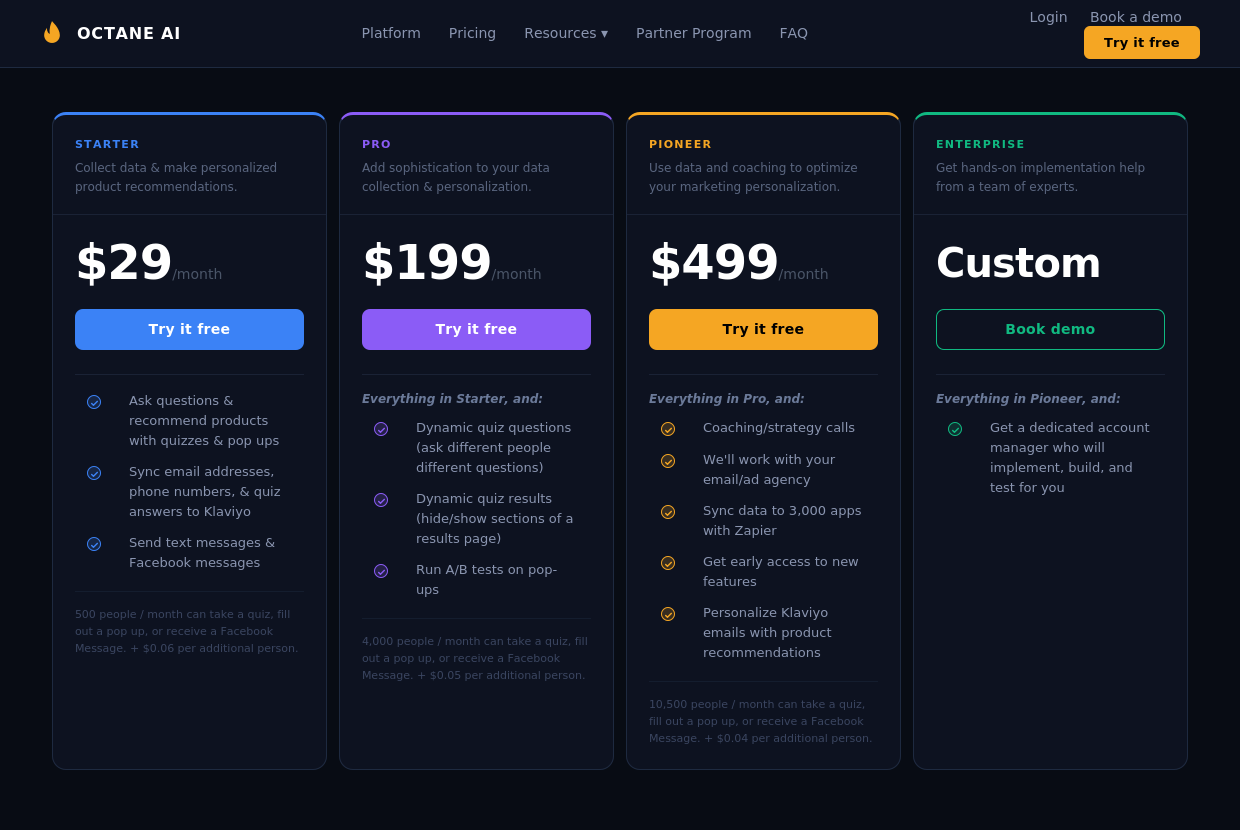Click checkmark icon beside 'Personalize Klaviyo emails'
This screenshot has width=1240, height=830.
tap(668, 614)
